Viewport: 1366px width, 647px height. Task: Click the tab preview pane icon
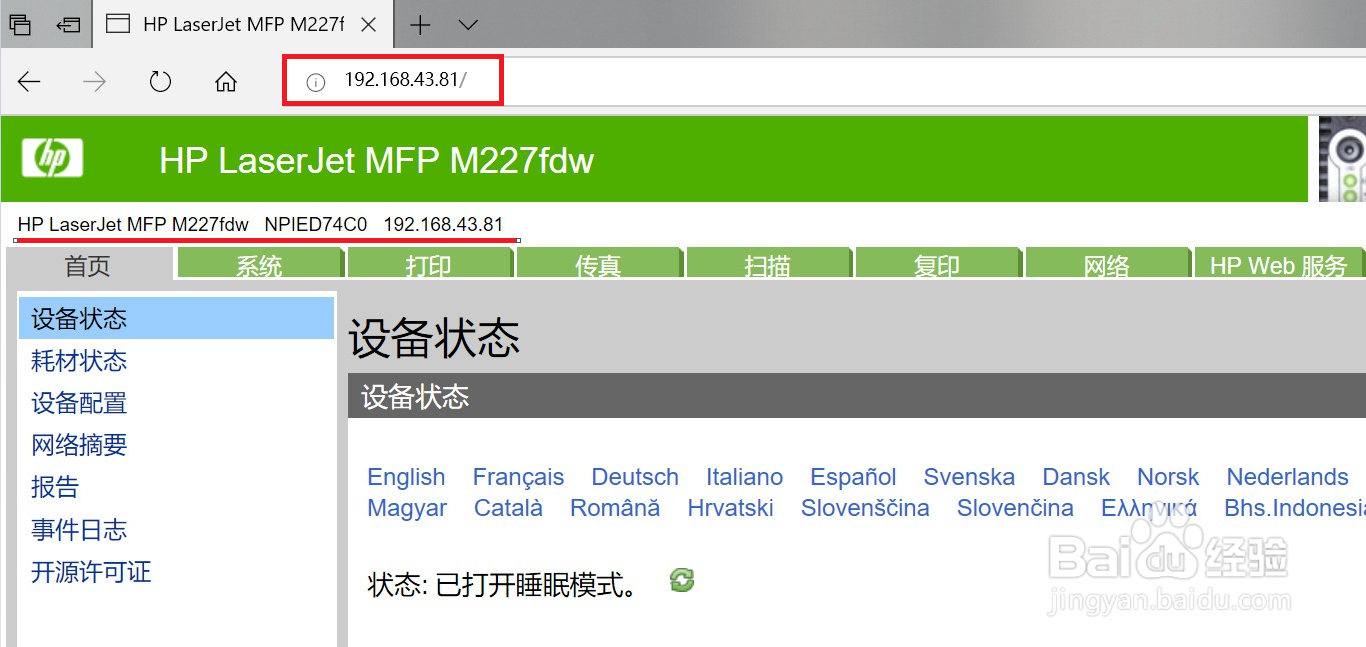click(x=20, y=24)
